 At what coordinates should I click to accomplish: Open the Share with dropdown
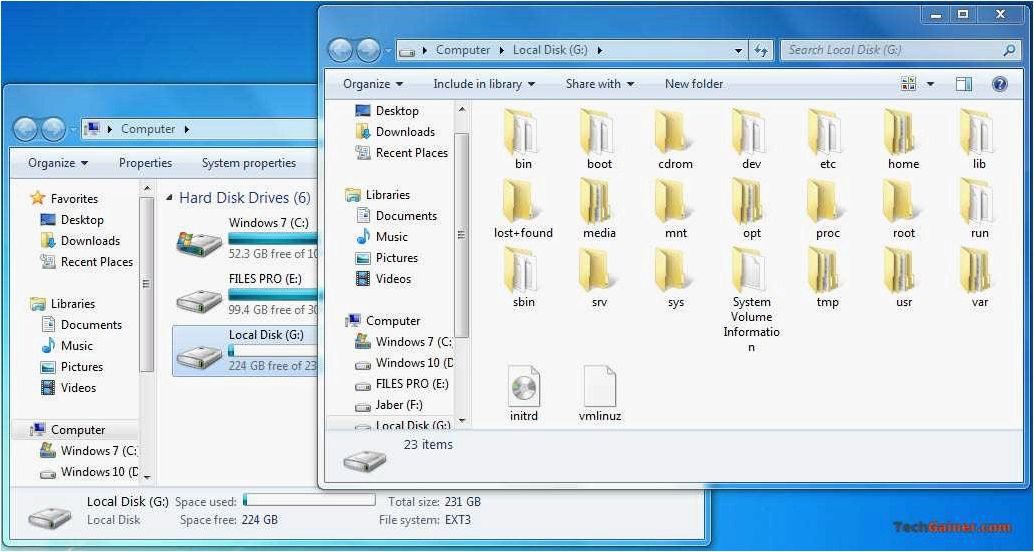click(x=599, y=84)
